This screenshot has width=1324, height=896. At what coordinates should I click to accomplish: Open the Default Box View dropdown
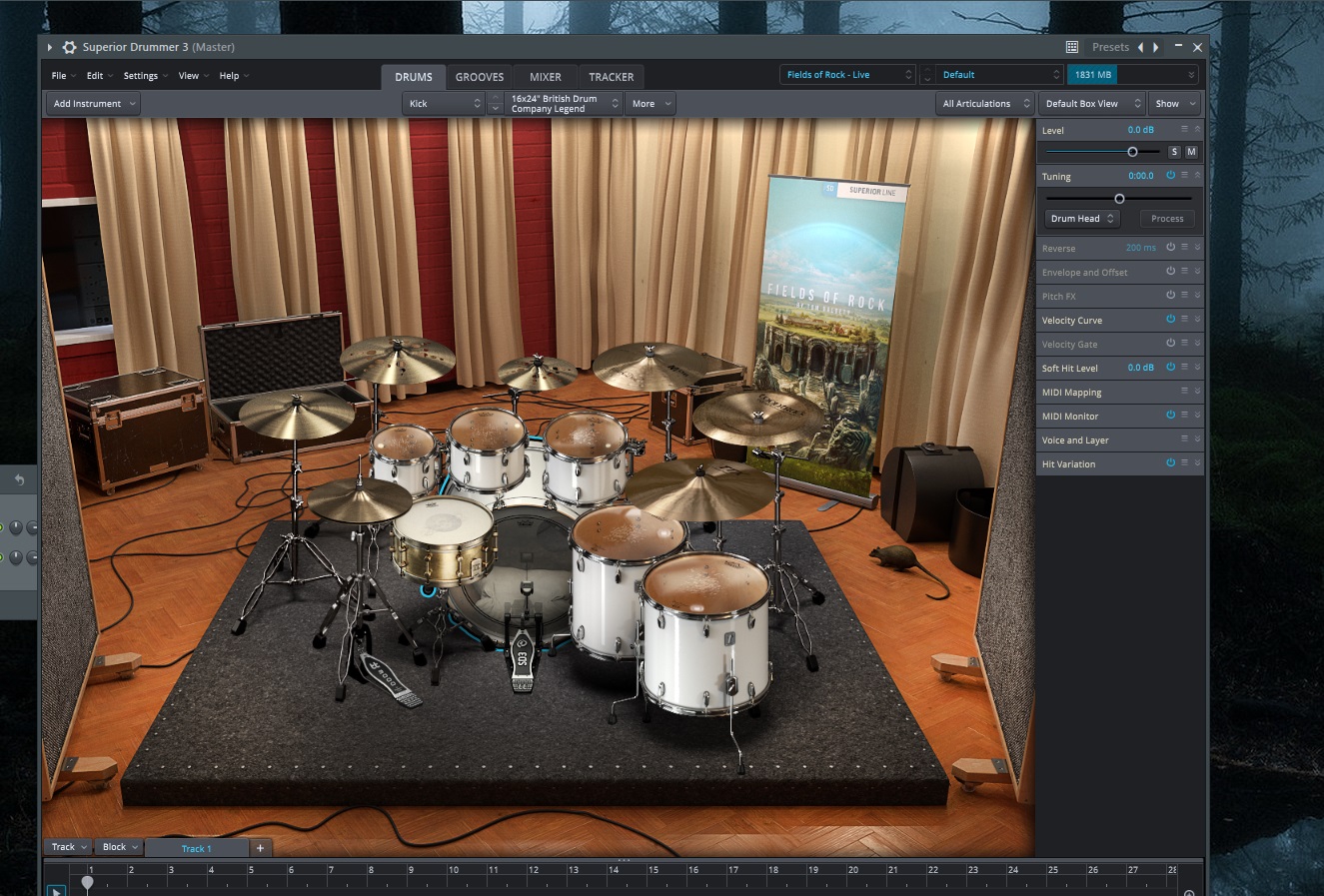pos(1091,104)
